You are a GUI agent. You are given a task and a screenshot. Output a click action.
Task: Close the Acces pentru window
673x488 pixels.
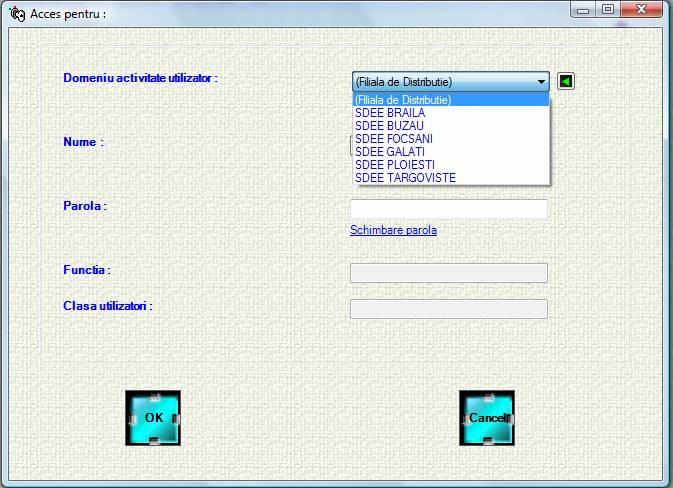tap(641, 9)
